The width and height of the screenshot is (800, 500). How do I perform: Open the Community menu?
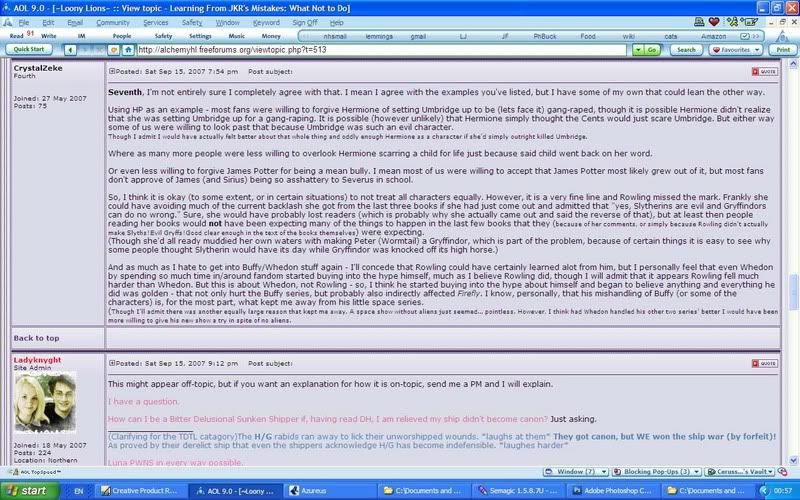111,20
